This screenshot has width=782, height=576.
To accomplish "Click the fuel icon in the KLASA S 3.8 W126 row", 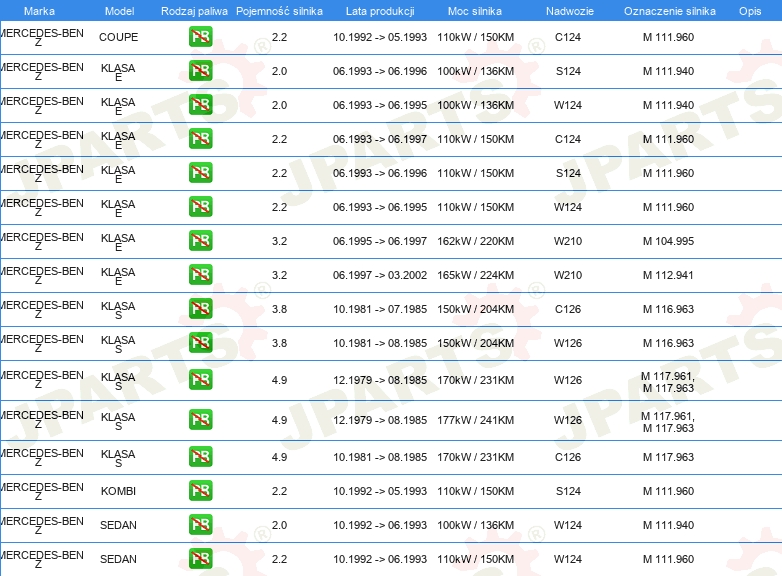I will (x=200, y=342).
